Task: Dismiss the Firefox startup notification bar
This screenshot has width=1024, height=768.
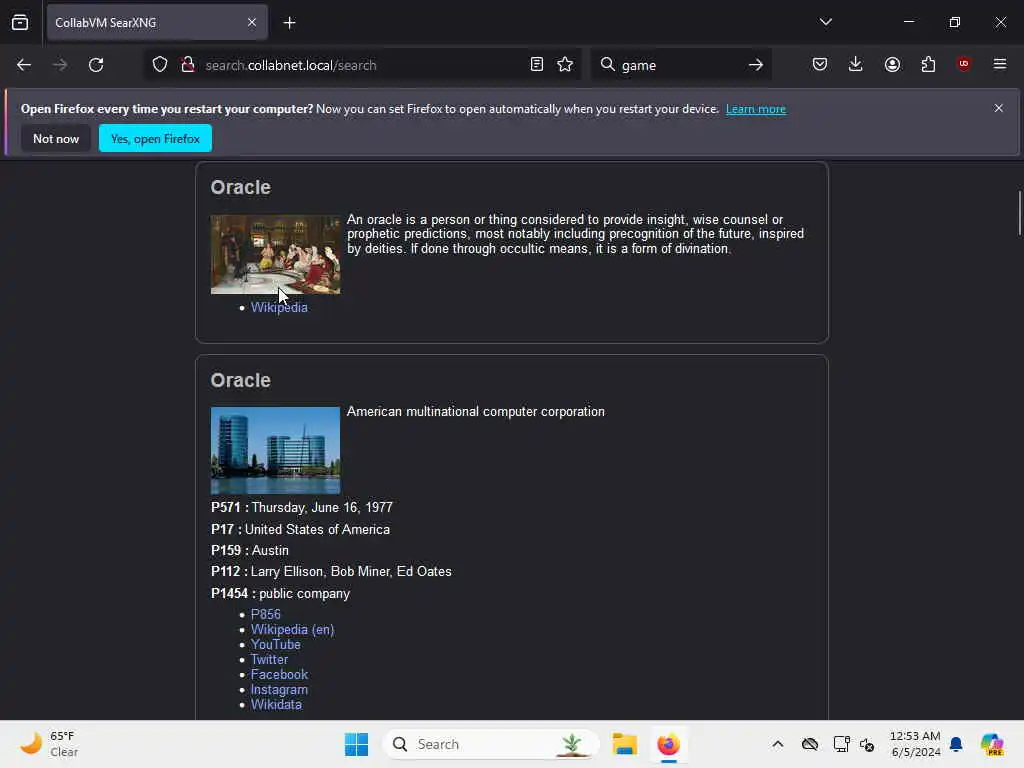Action: coord(999,108)
